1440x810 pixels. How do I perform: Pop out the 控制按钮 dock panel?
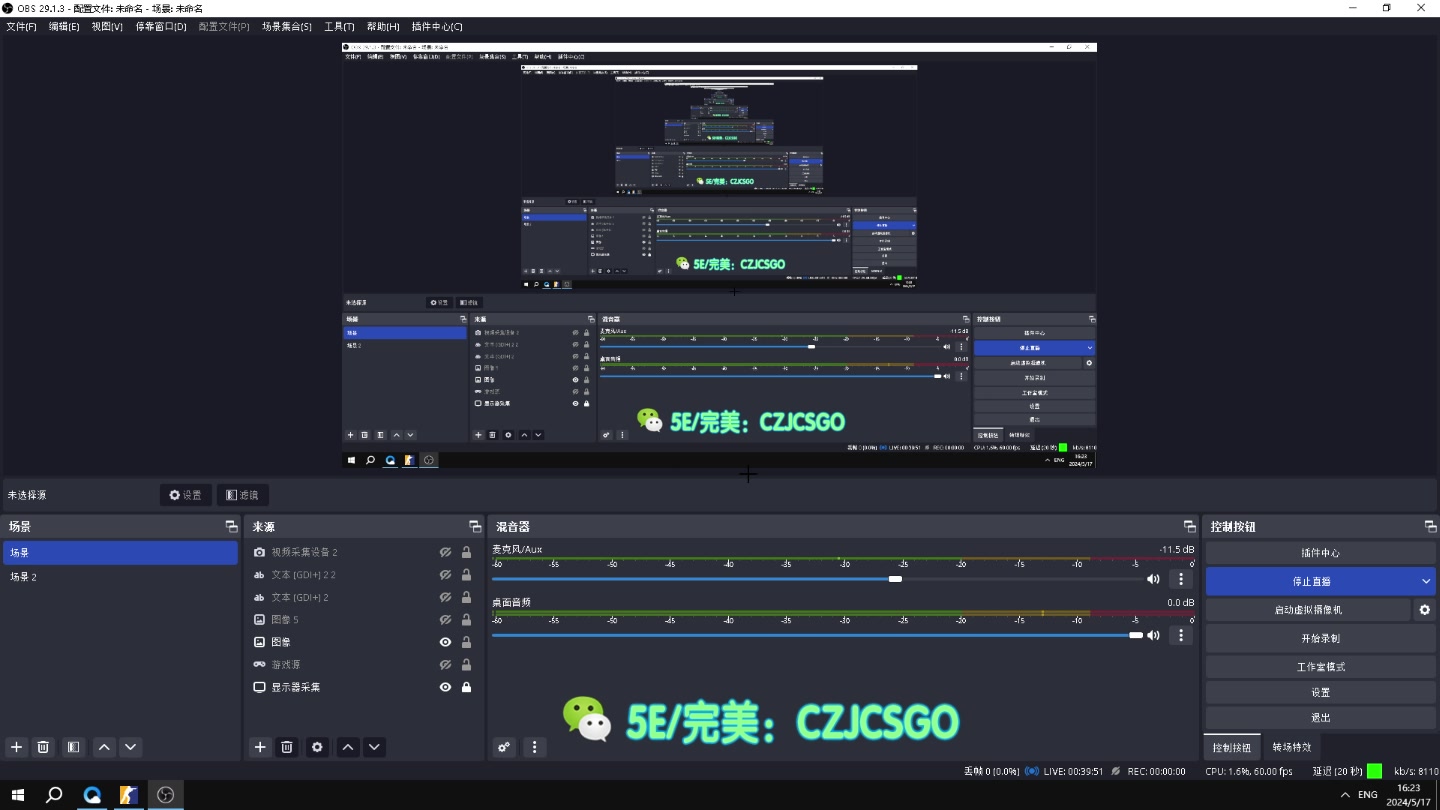tap(1430, 526)
